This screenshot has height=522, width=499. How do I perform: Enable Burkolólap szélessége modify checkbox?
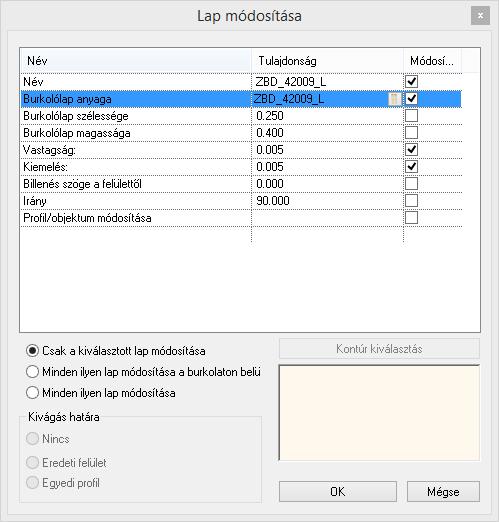pyautogui.click(x=411, y=116)
